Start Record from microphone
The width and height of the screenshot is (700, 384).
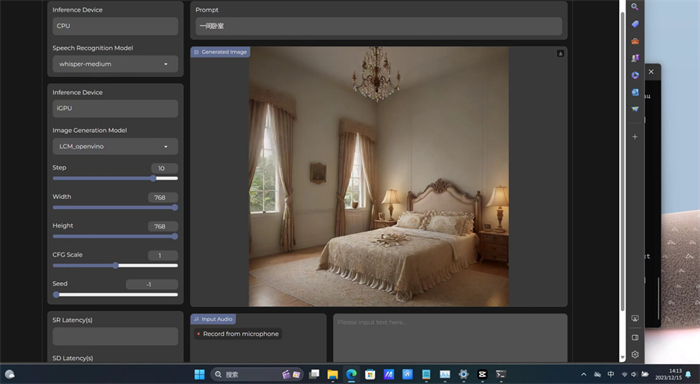pos(238,334)
